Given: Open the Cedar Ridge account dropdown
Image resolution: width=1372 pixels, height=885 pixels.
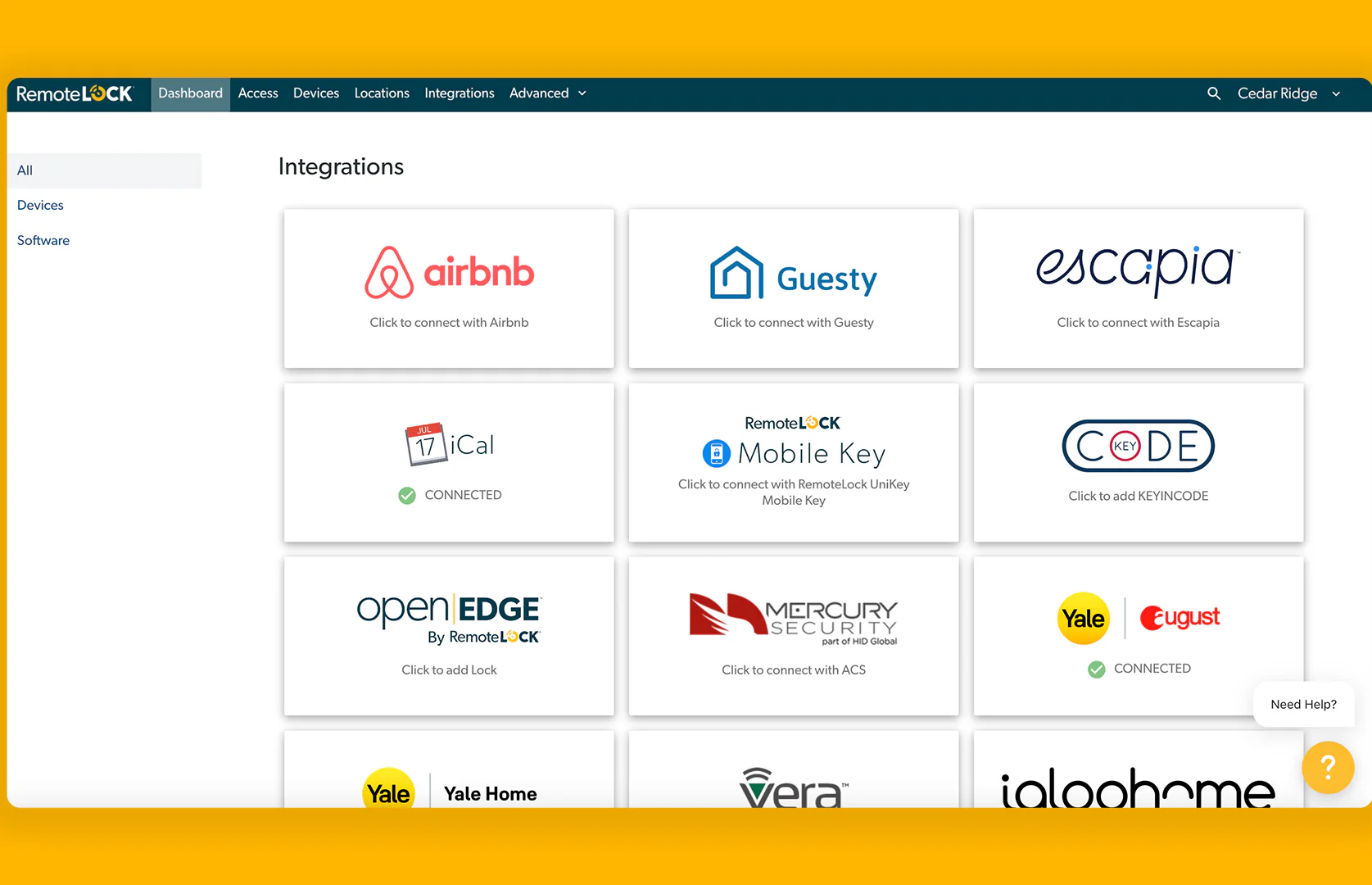Looking at the screenshot, I should tap(1288, 93).
